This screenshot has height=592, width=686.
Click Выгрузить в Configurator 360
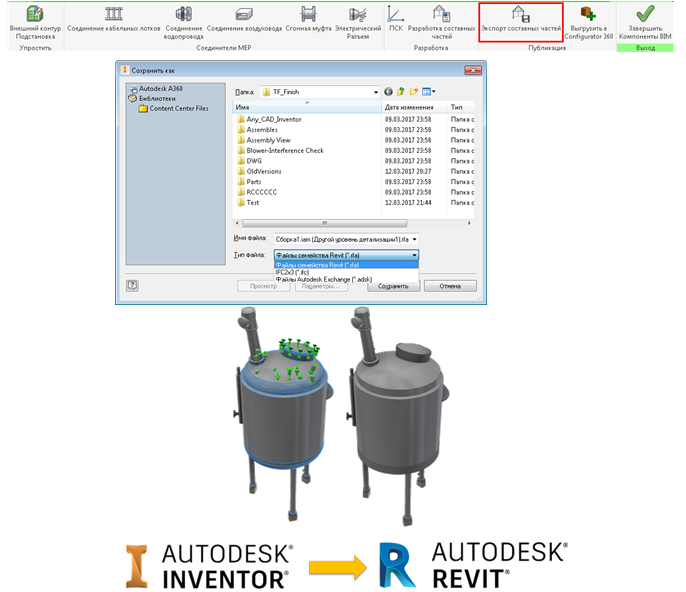pos(588,22)
